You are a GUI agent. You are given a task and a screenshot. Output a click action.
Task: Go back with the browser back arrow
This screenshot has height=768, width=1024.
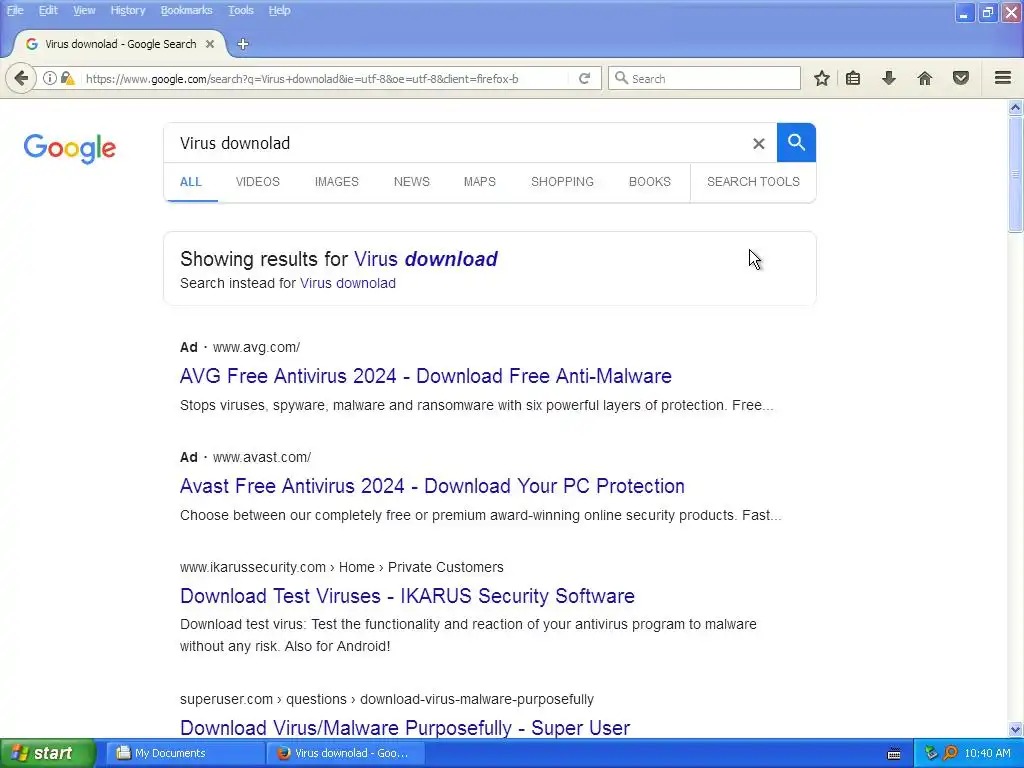[x=21, y=78]
